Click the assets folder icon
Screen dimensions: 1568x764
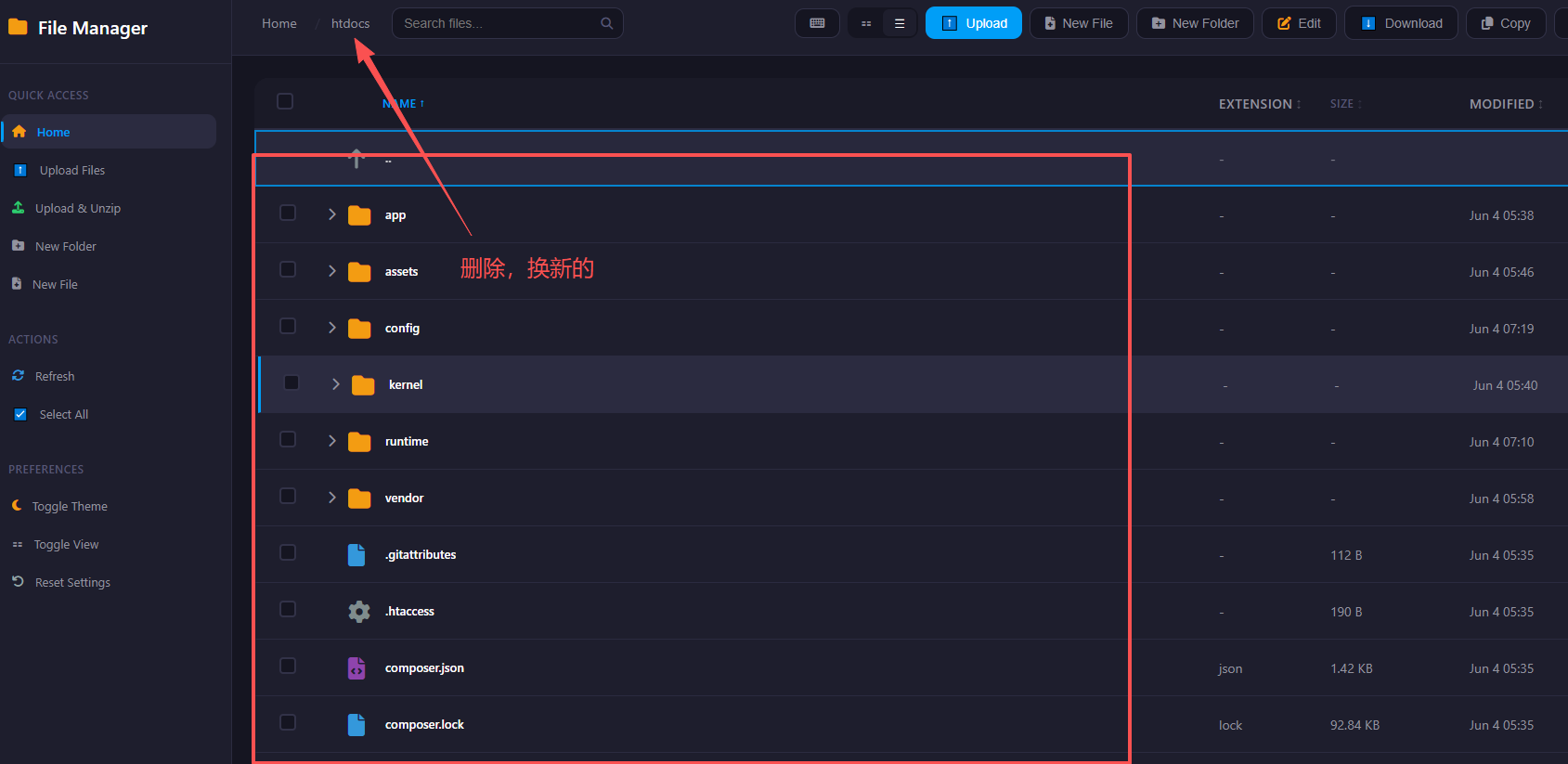[359, 272]
